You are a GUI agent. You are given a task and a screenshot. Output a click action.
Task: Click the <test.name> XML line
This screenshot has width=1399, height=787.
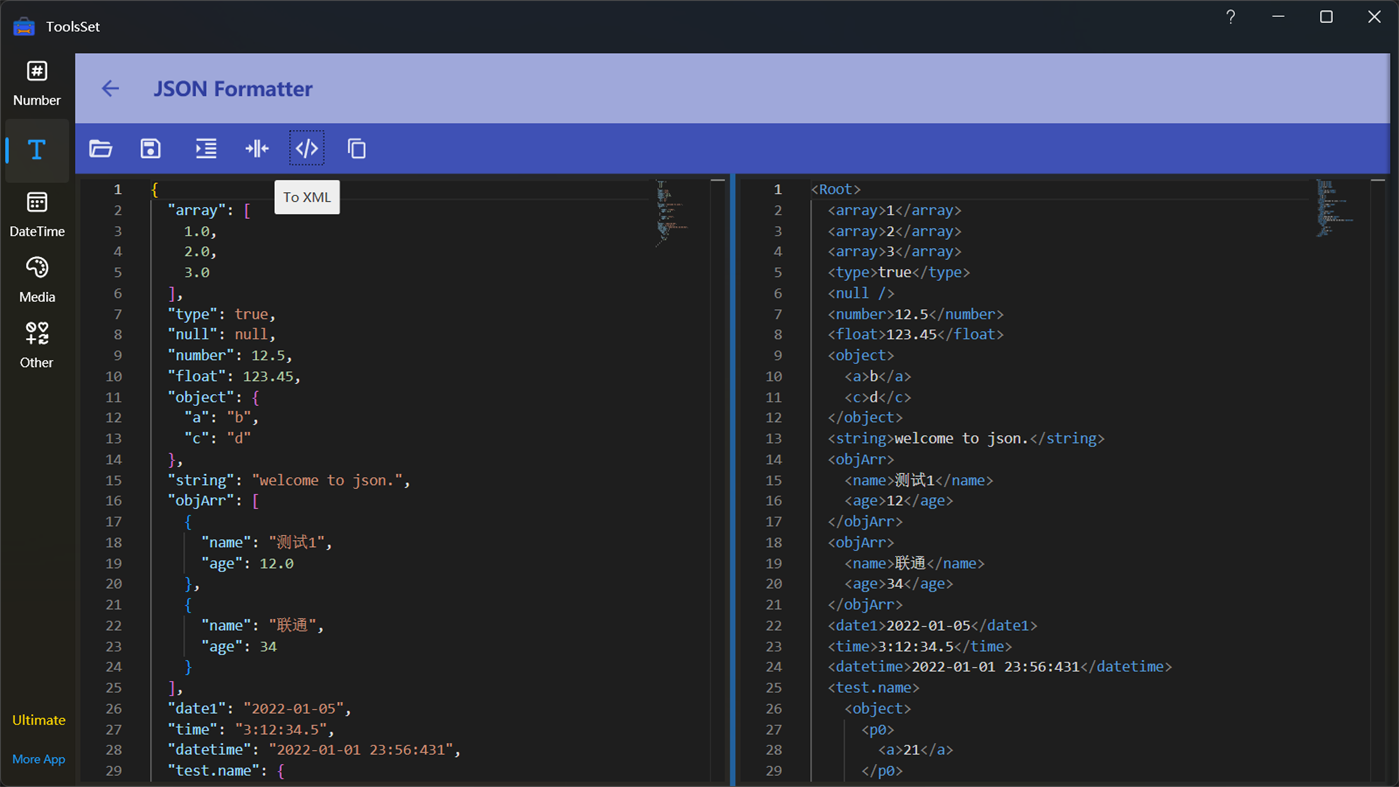coord(874,688)
